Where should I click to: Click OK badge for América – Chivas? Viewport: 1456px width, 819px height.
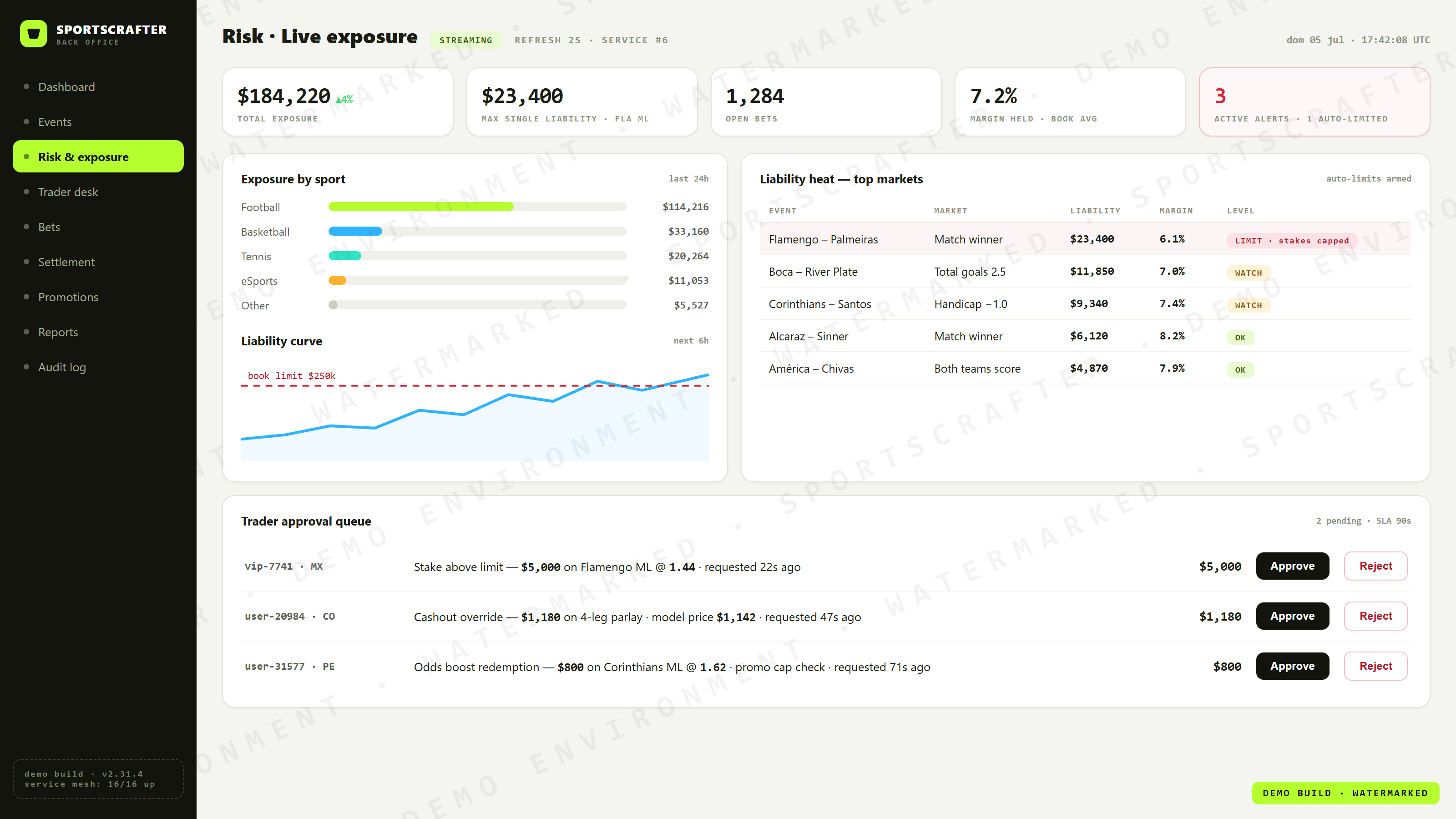tap(1240, 369)
